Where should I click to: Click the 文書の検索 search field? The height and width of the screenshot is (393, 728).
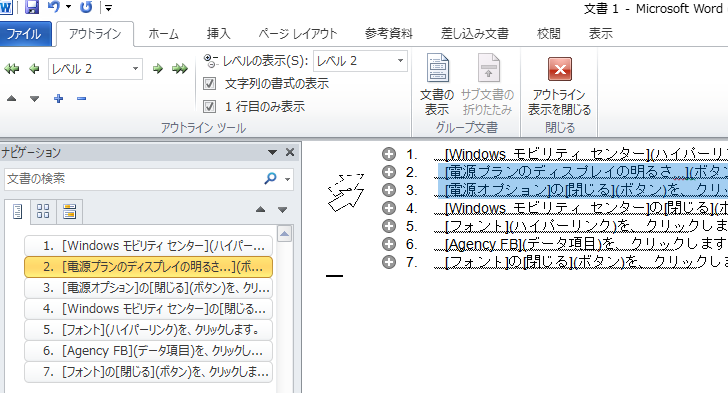coord(132,179)
